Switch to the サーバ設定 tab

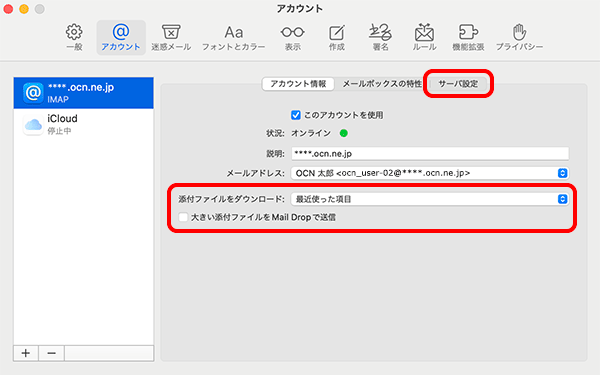pos(458,84)
